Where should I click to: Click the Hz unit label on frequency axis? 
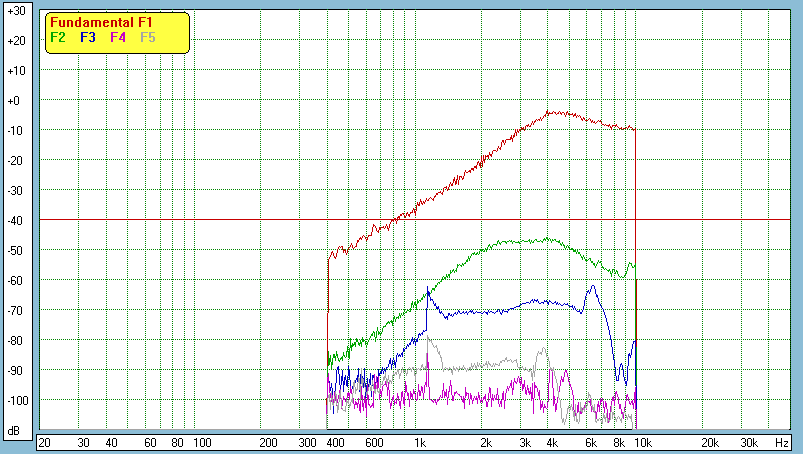[781, 442]
